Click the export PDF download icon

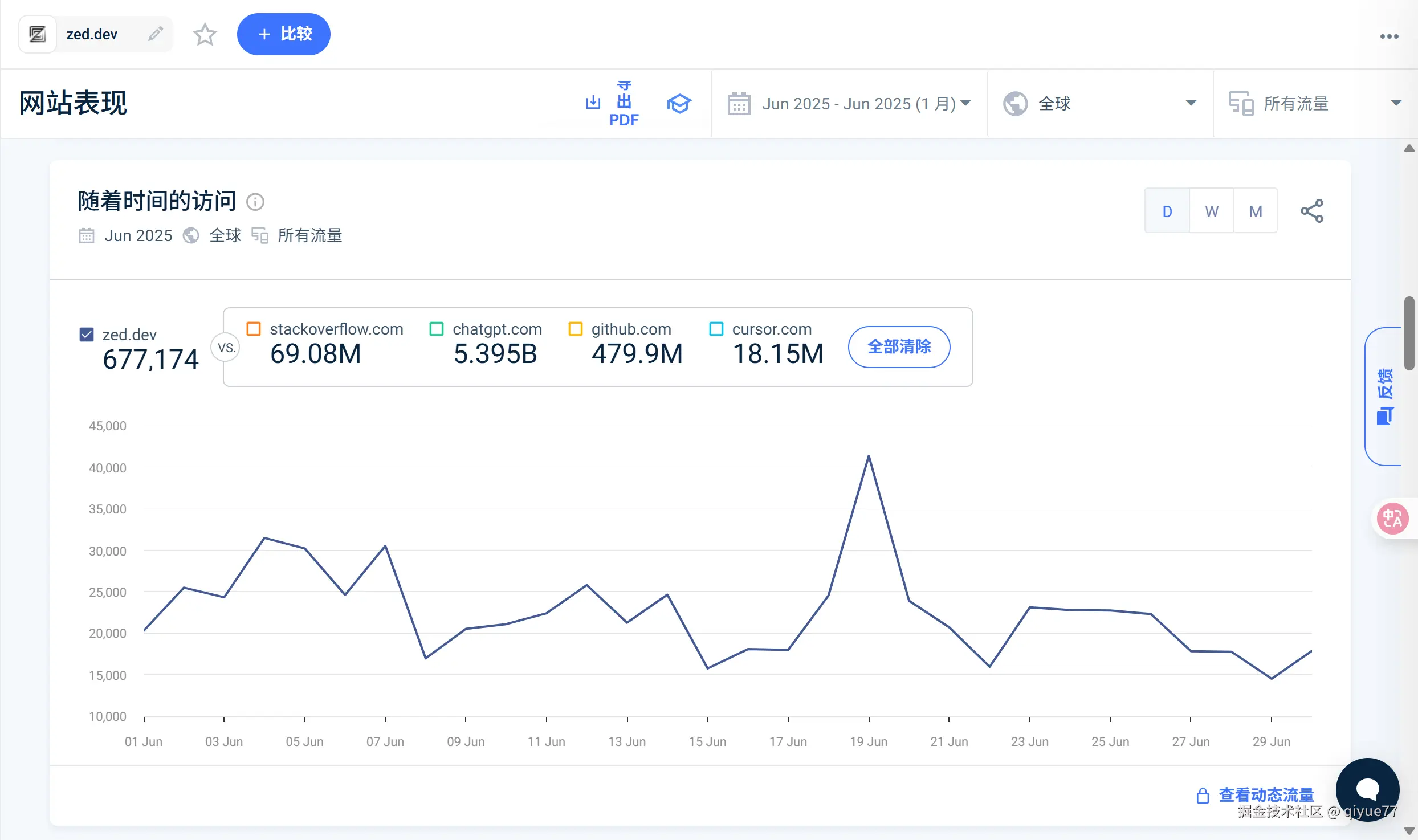point(593,103)
